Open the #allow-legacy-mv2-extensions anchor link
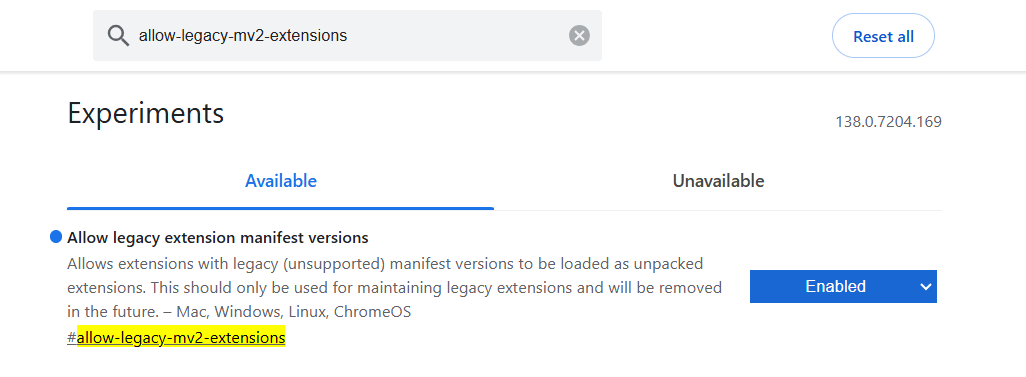This screenshot has height=377, width=1026. [x=176, y=338]
